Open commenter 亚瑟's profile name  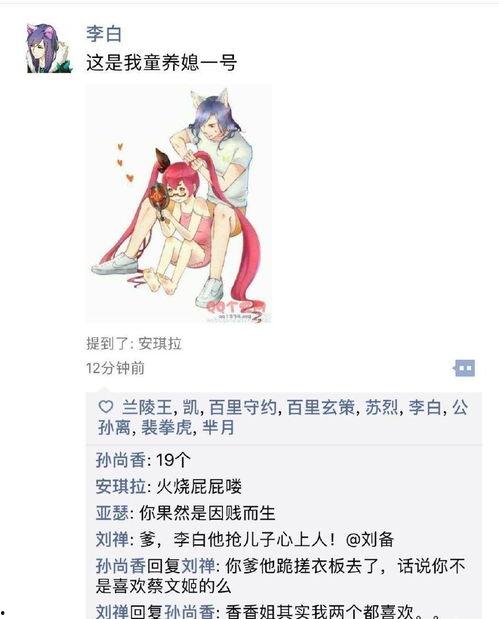tap(112, 513)
